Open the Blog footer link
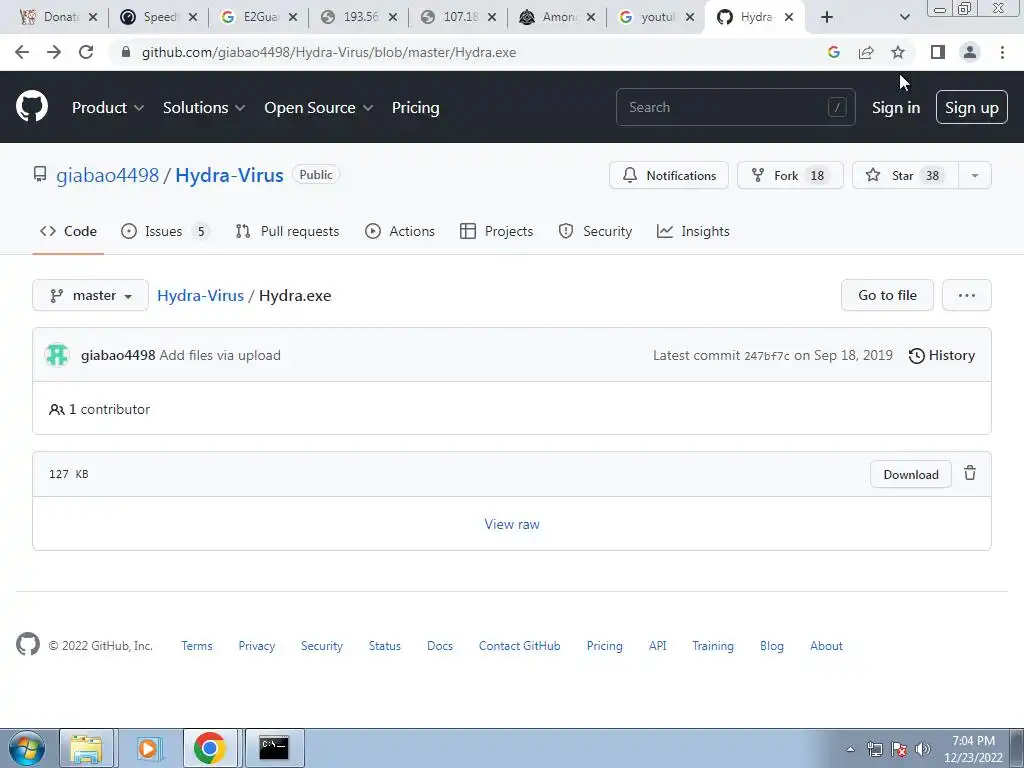Screen dimensions: 1024x768 (771, 646)
